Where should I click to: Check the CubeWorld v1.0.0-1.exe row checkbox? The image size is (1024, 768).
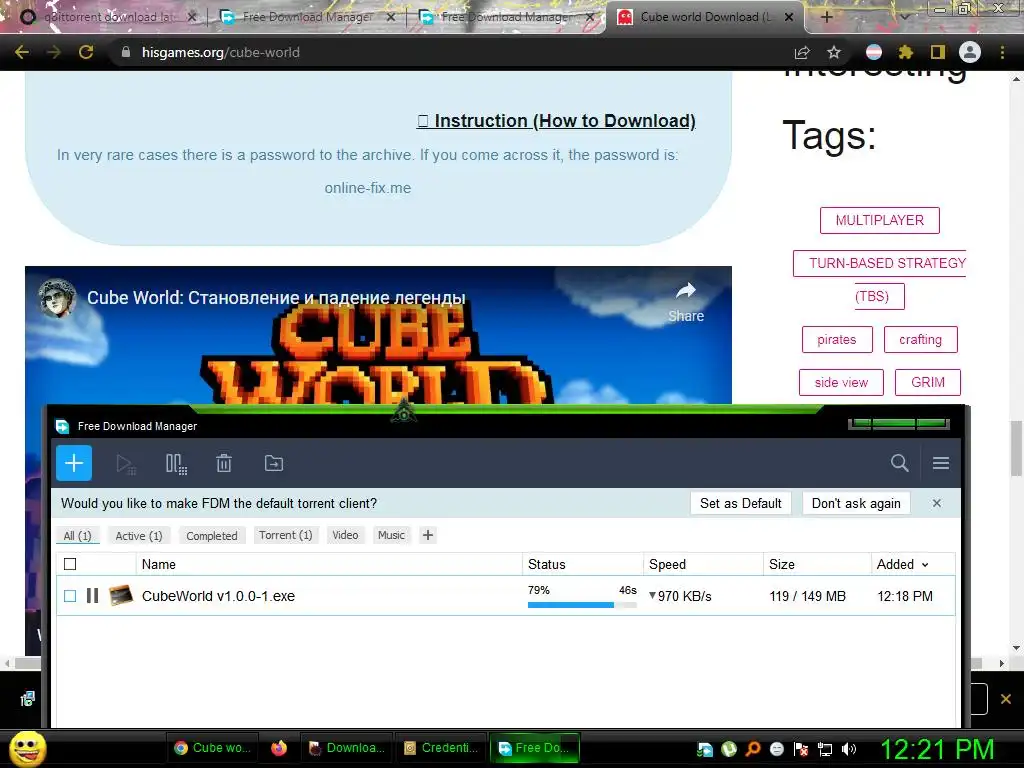tap(70, 596)
